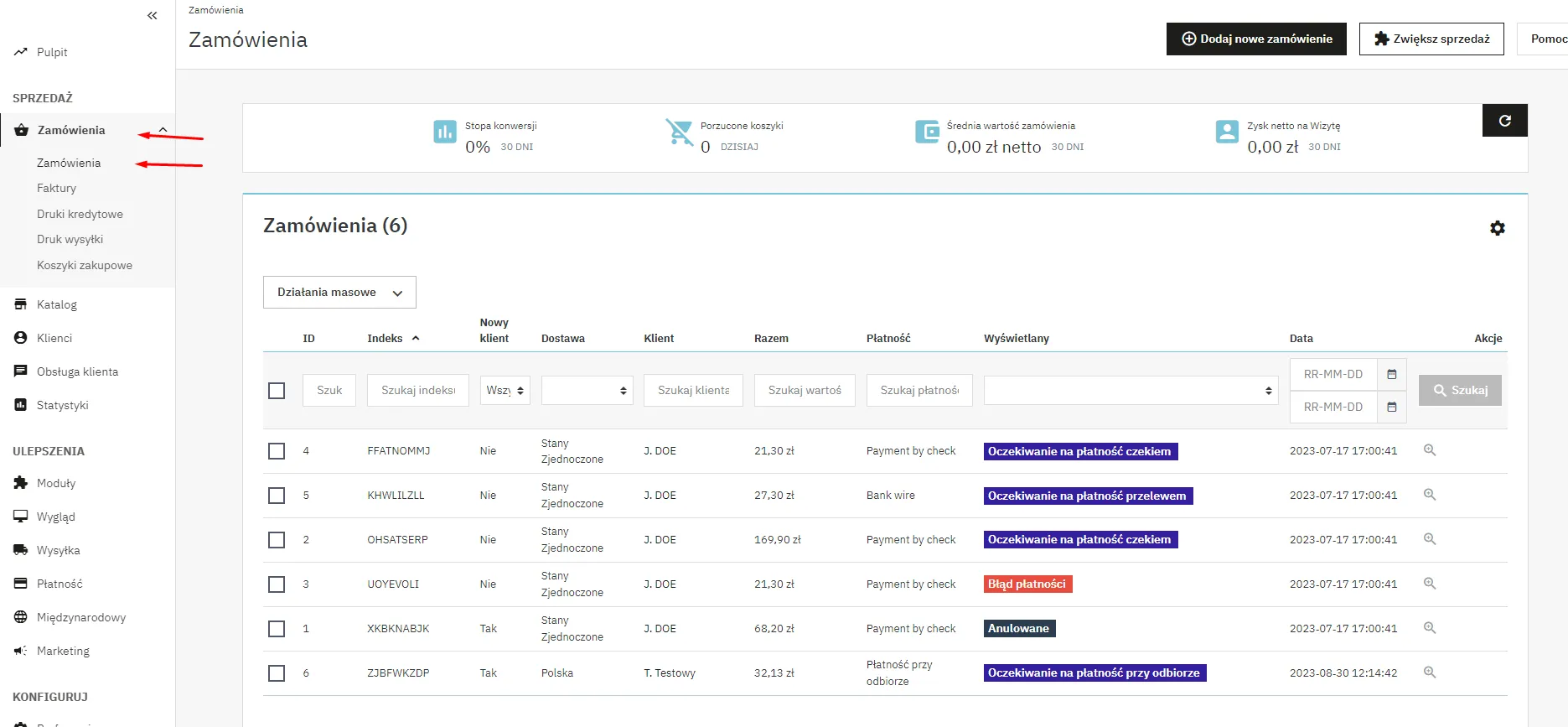This screenshot has height=727, width=1568.
Task: View order ZJBFWKZDP with magnifier icon
Action: coord(1430,672)
